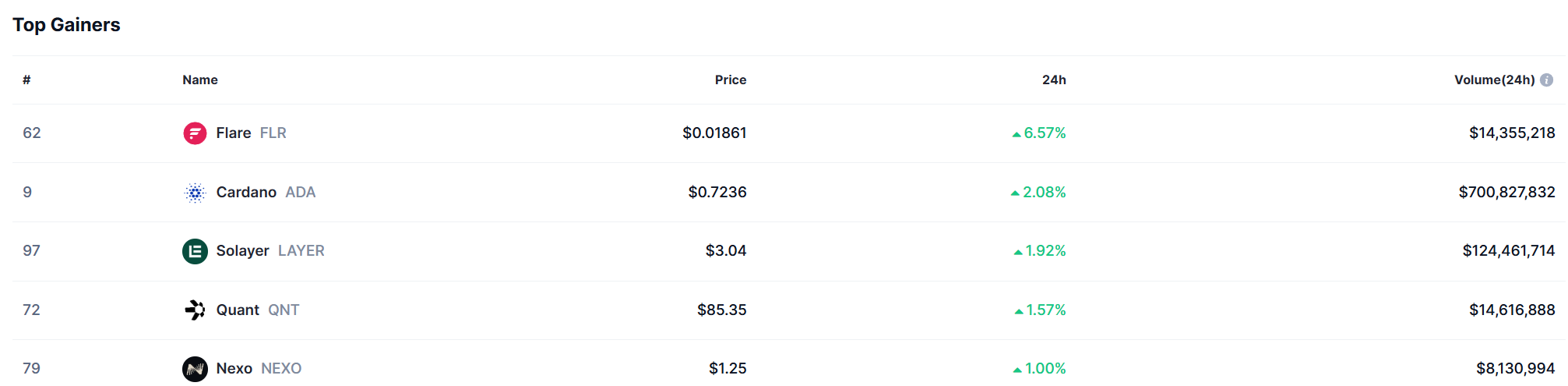The height and width of the screenshot is (386, 1568).
Task: Click the Volume(24h) info icon
Action: pos(1547,80)
